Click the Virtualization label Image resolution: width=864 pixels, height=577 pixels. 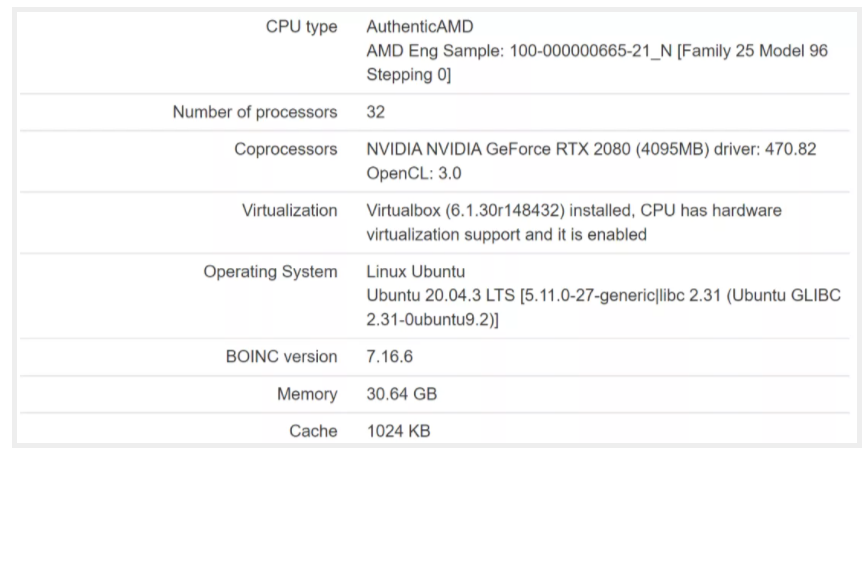tap(289, 211)
